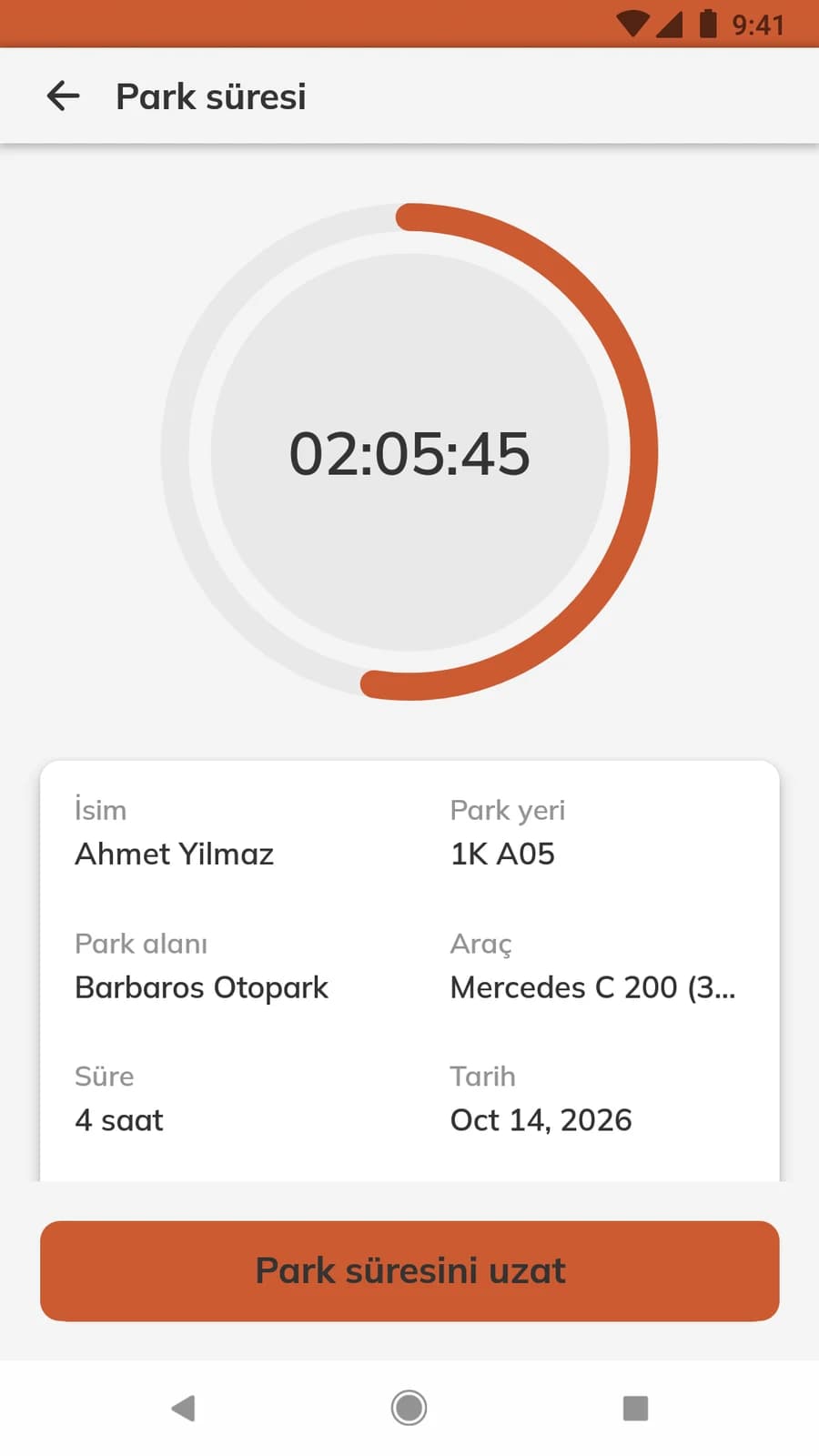Tap the Wi-Fi status icon
Viewport: 819px width, 1456px height.
(633, 24)
